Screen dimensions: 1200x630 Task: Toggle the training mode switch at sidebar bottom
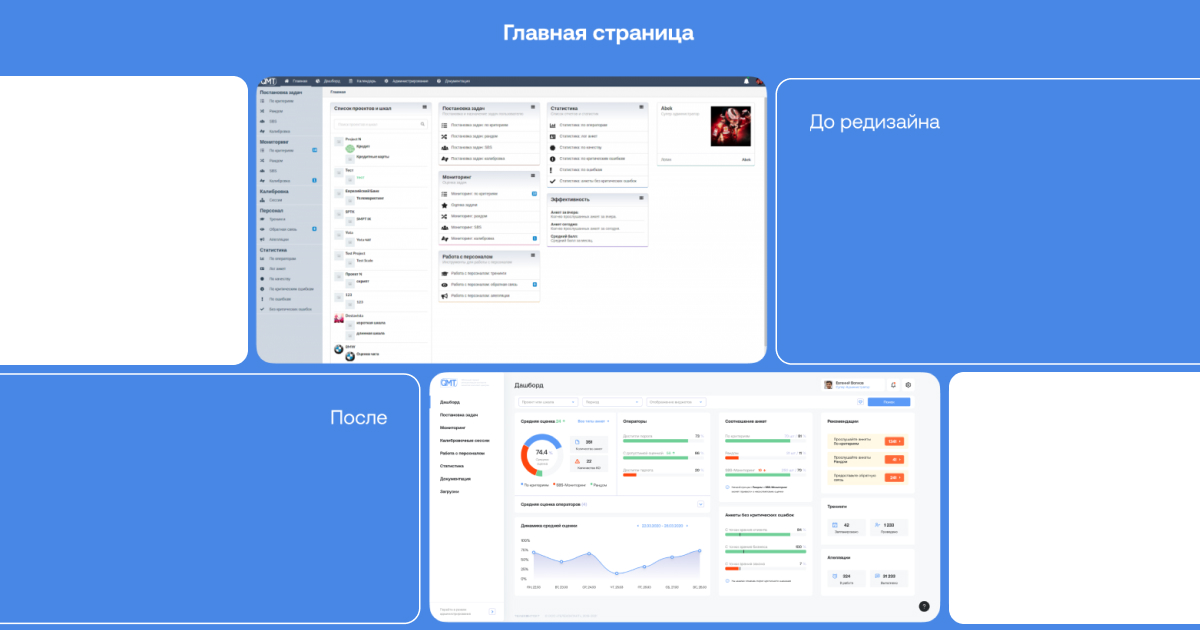[492, 611]
